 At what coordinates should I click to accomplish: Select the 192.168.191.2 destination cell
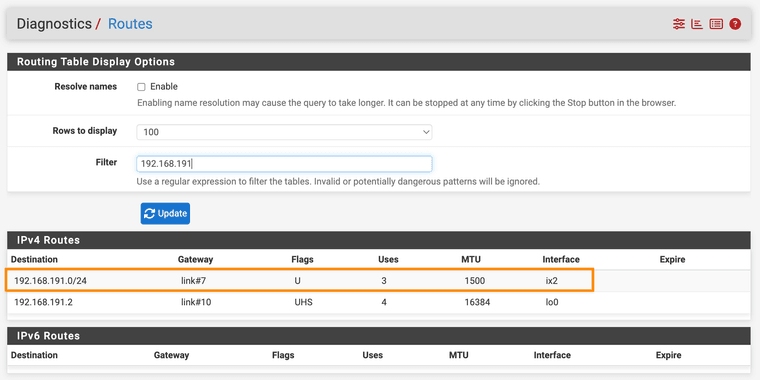[44, 302]
